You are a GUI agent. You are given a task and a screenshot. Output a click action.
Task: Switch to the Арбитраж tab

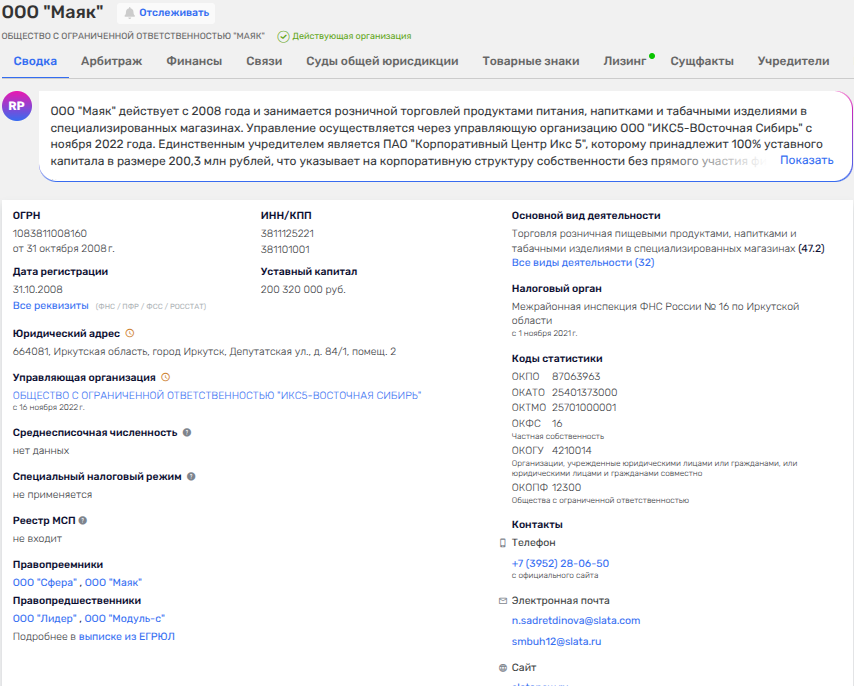click(111, 61)
